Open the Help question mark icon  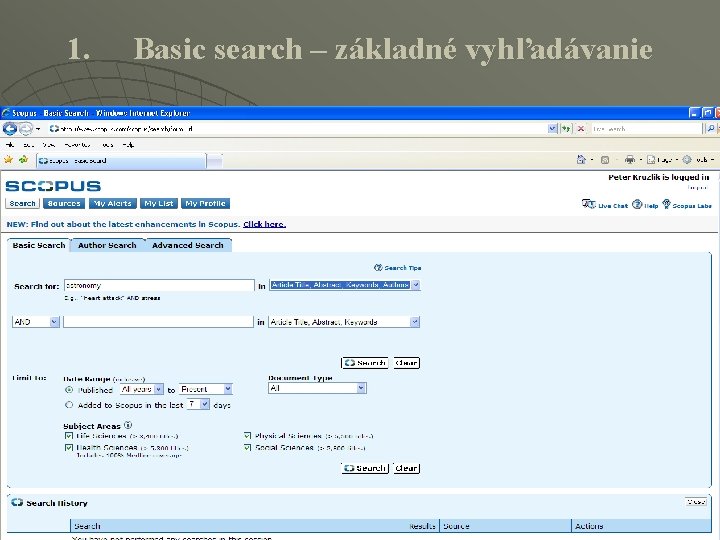(x=637, y=204)
